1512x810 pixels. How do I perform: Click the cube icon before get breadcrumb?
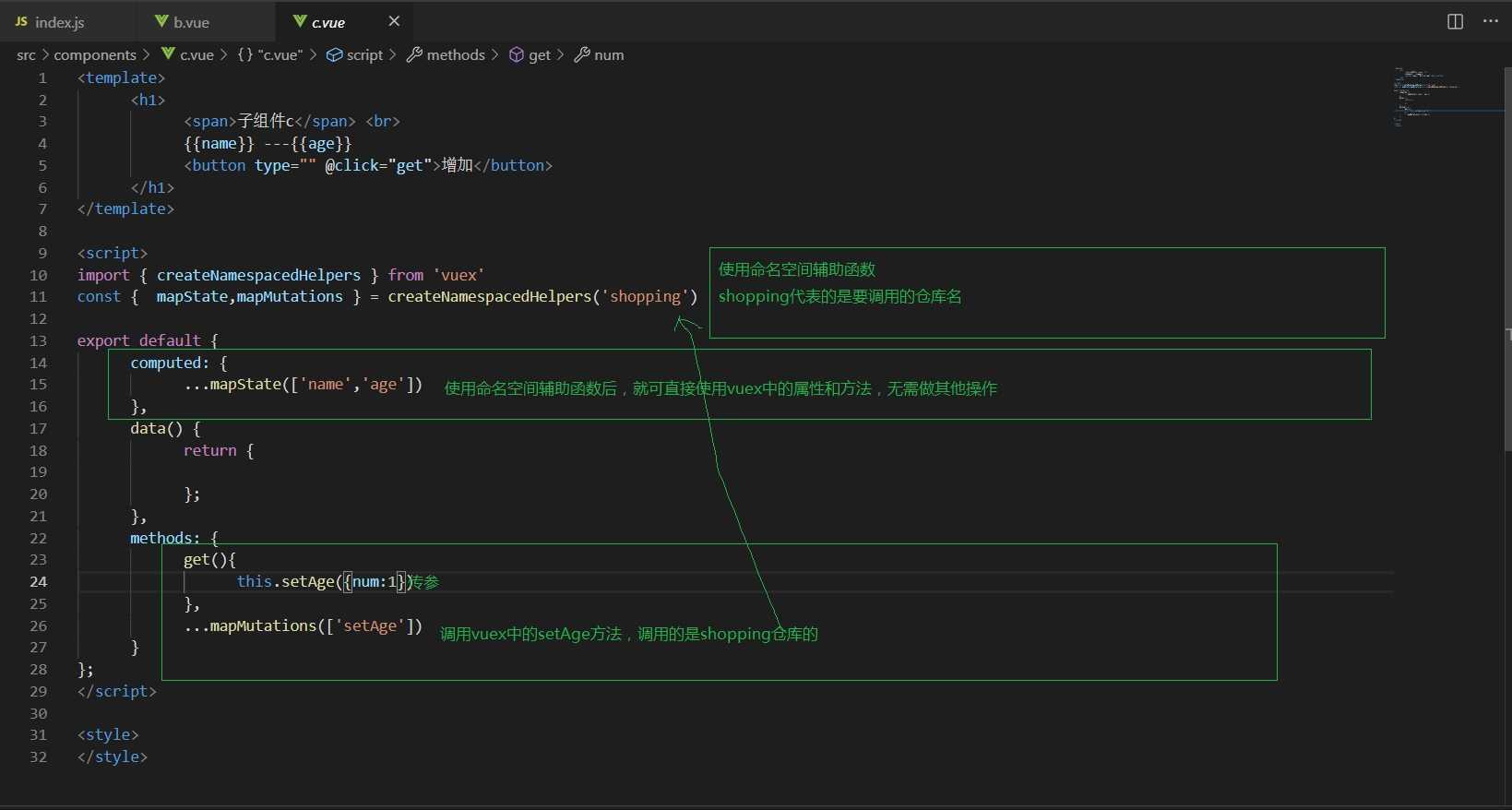point(517,55)
